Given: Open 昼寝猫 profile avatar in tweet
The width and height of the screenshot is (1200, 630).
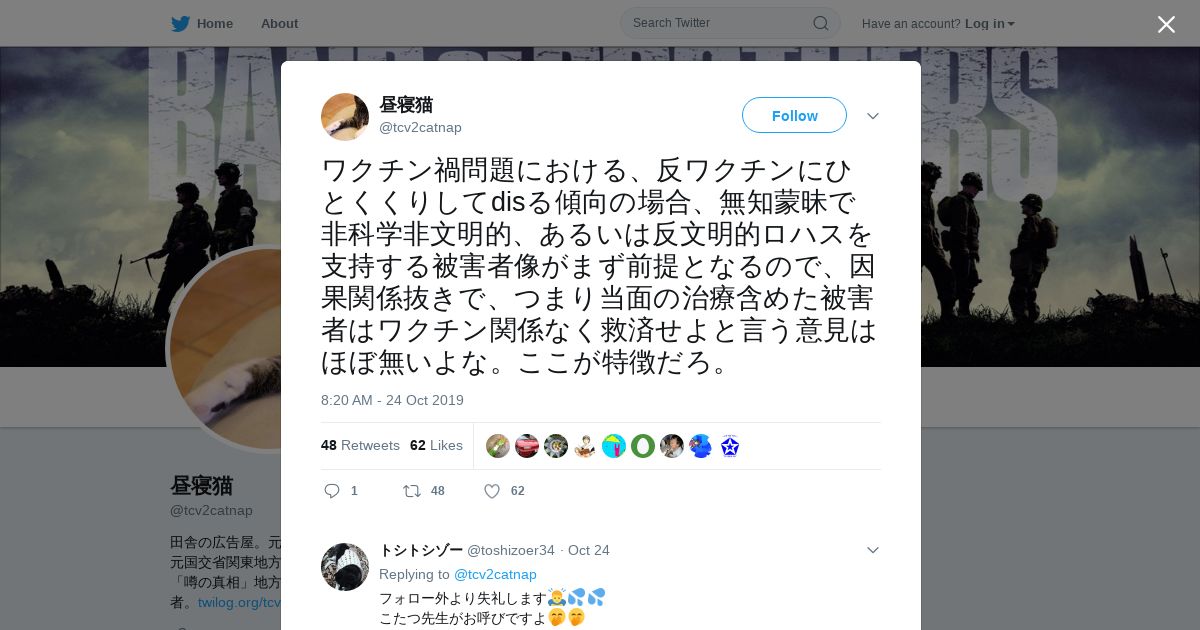Looking at the screenshot, I should 345,117.
